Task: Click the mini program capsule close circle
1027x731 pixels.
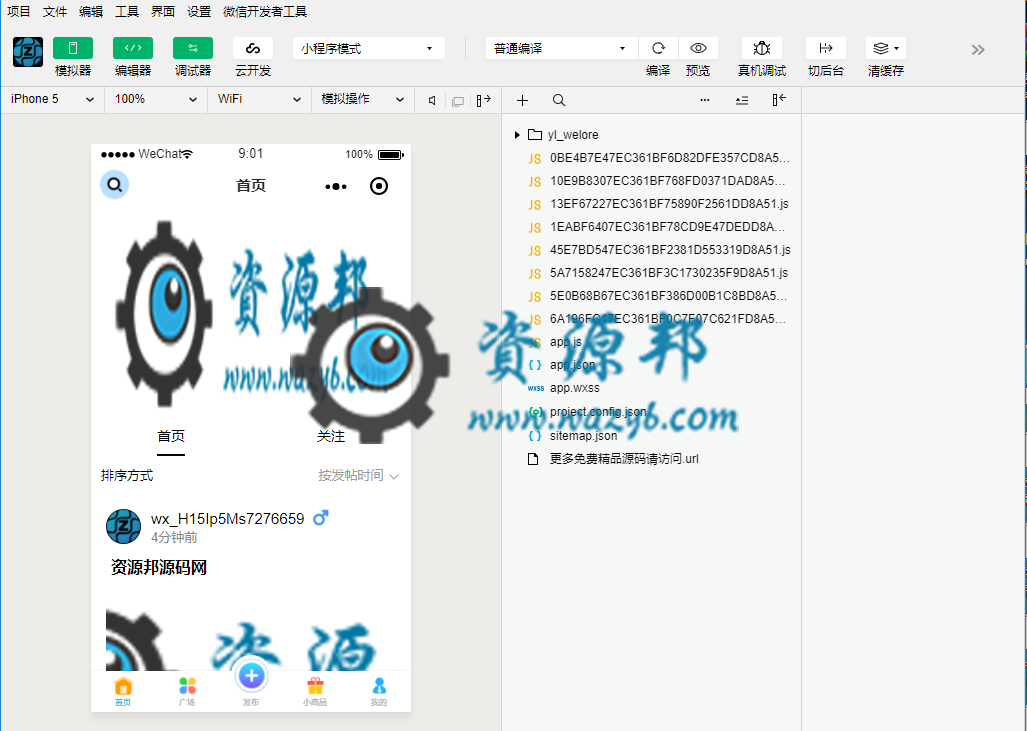Action: (x=379, y=186)
